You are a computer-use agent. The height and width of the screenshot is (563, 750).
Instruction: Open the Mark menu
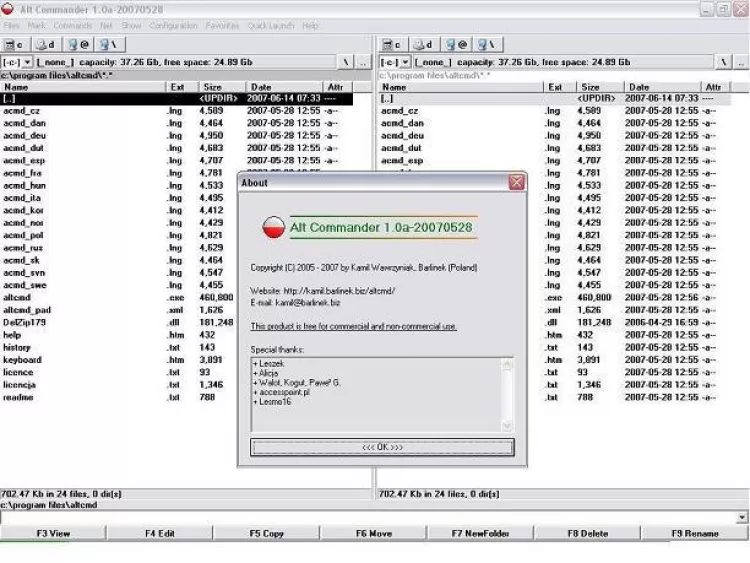pos(37,26)
